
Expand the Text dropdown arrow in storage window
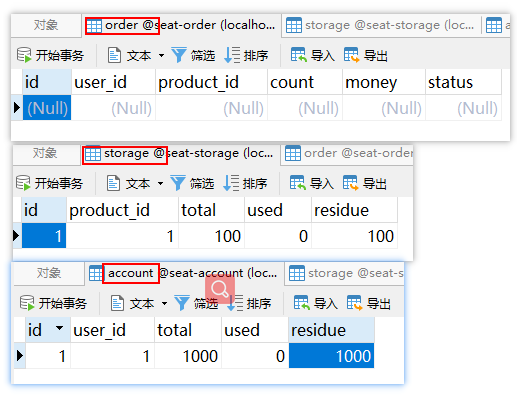[x=160, y=183]
